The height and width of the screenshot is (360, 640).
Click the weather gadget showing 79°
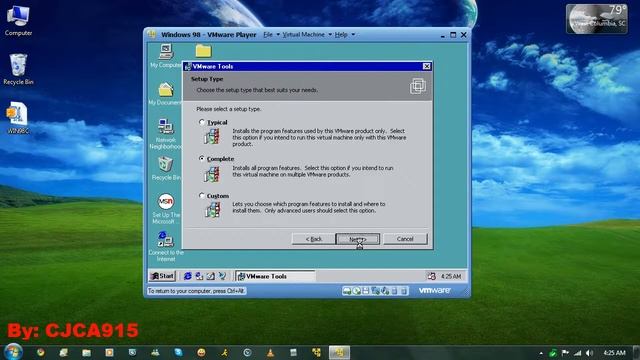597,19
